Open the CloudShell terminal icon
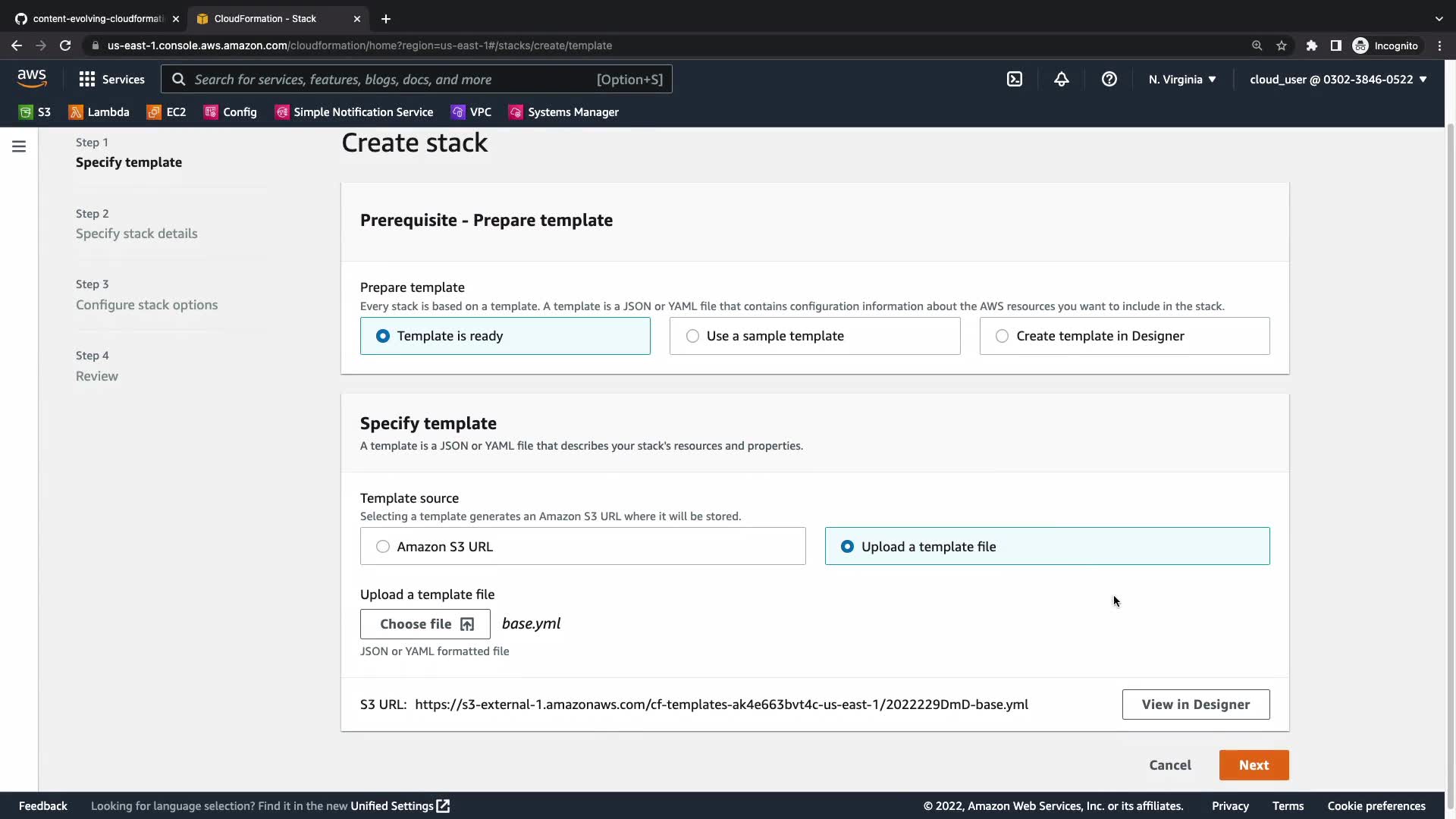This screenshot has width=1456, height=819. click(1014, 79)
